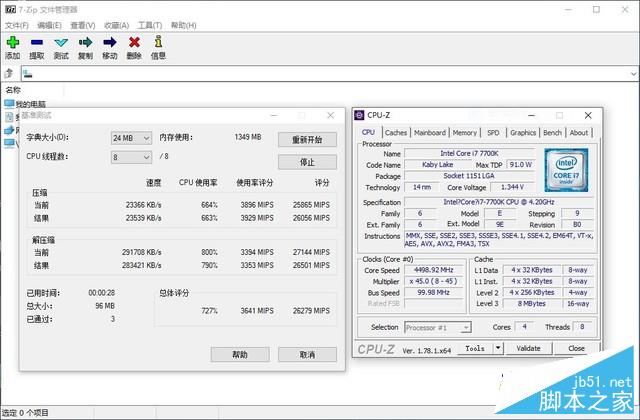
Task: Switch to the Caches tab in CPU-Z
Action: point(396,133)
